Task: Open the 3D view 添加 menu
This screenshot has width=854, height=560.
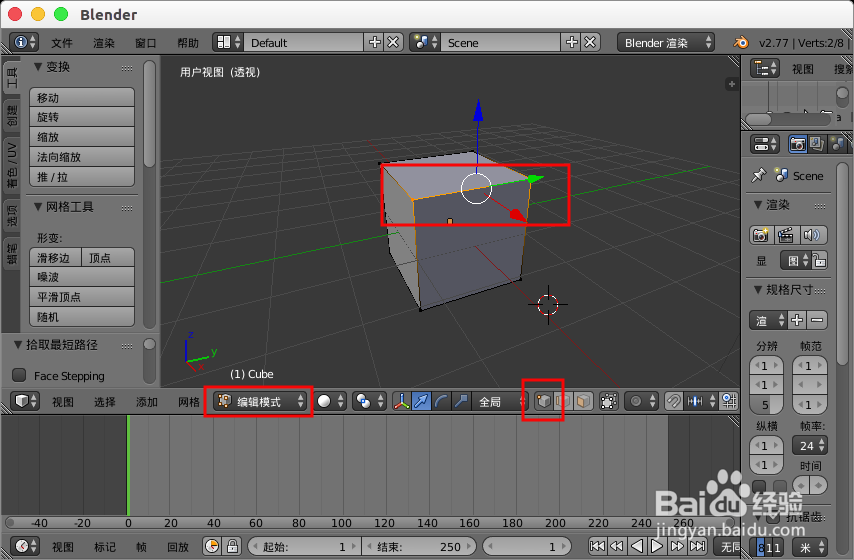Action: 147,402
